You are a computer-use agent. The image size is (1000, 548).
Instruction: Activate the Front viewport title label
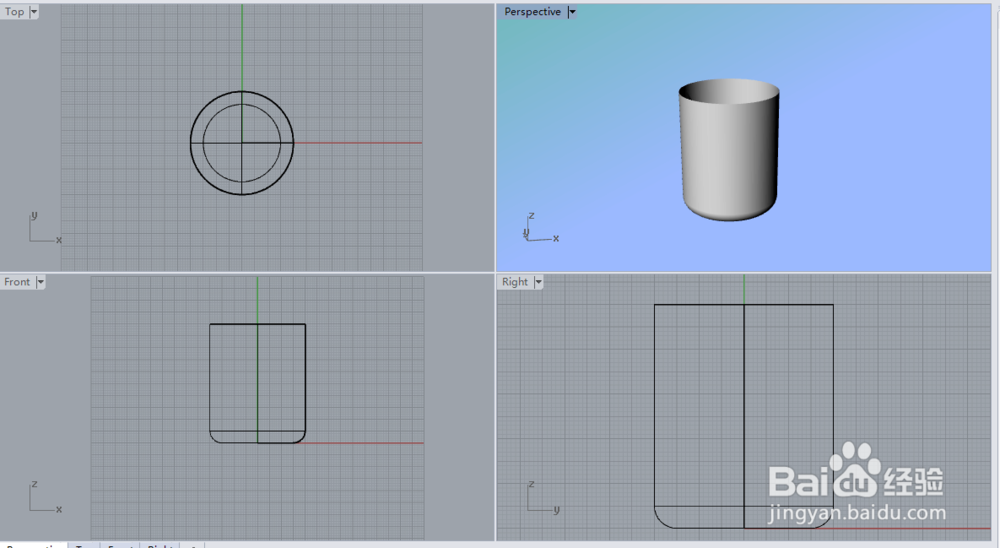click(17, 282)
